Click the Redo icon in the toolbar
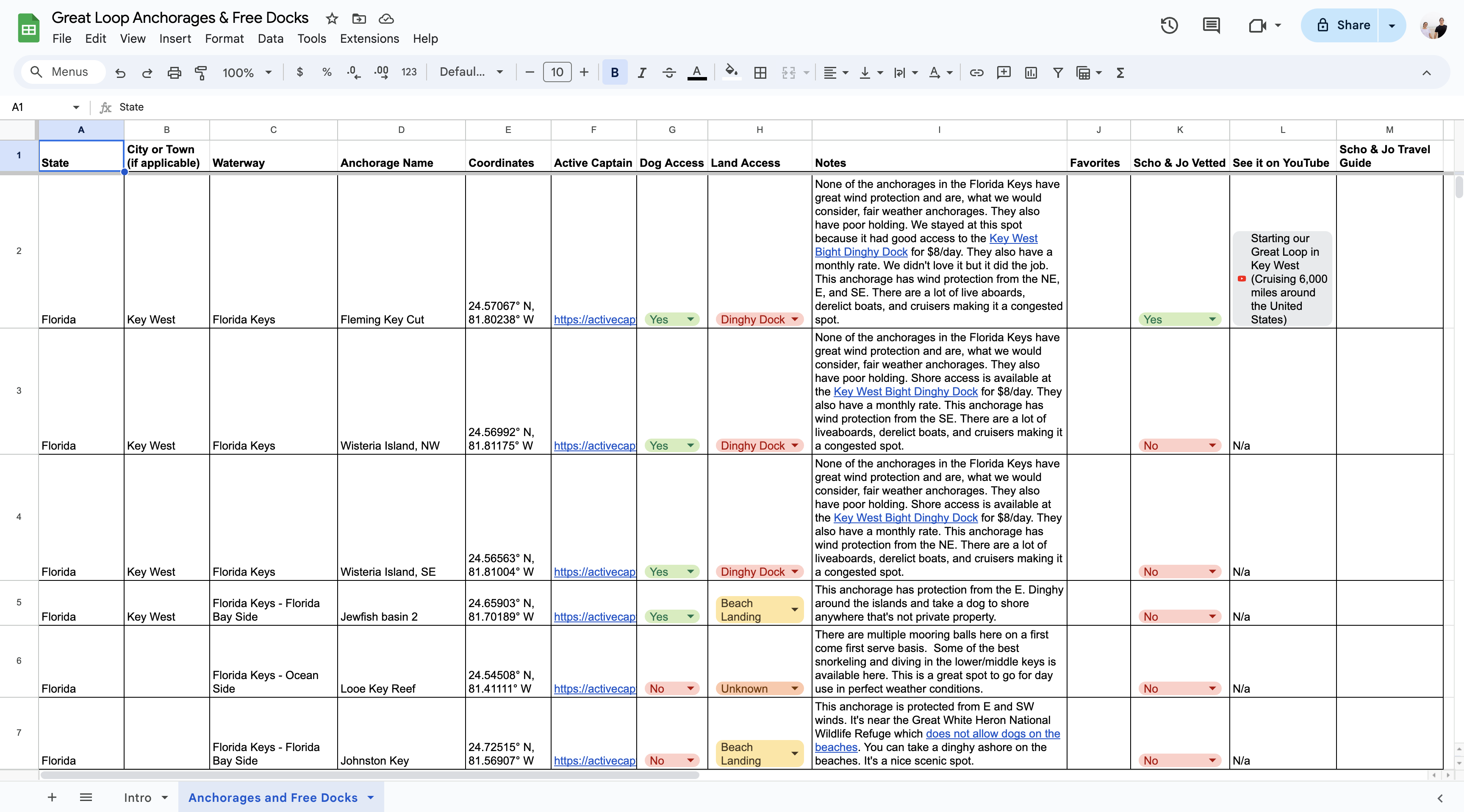 [147, 73]
